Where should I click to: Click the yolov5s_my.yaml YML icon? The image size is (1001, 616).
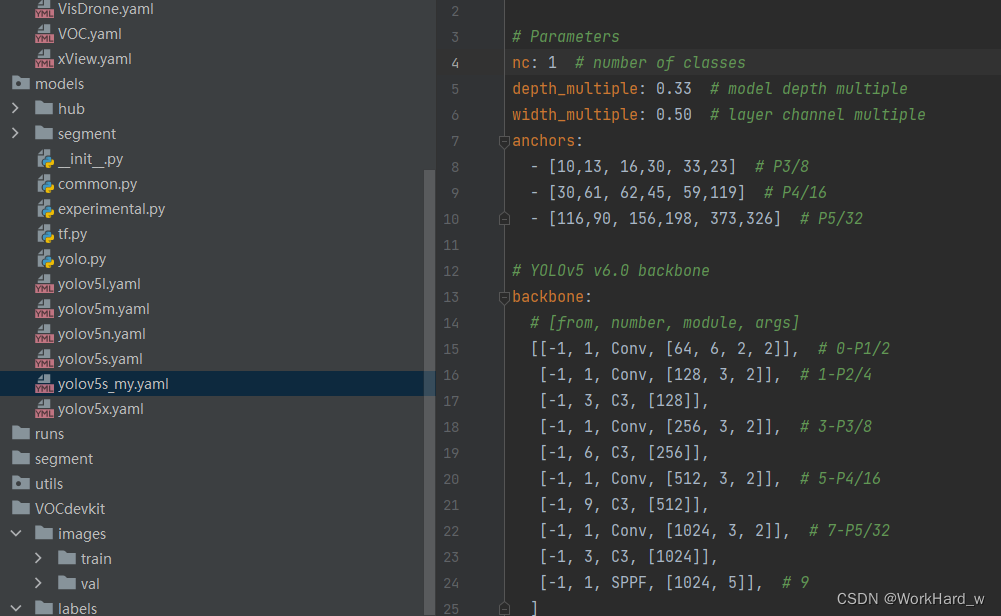[x=44, y=384]
